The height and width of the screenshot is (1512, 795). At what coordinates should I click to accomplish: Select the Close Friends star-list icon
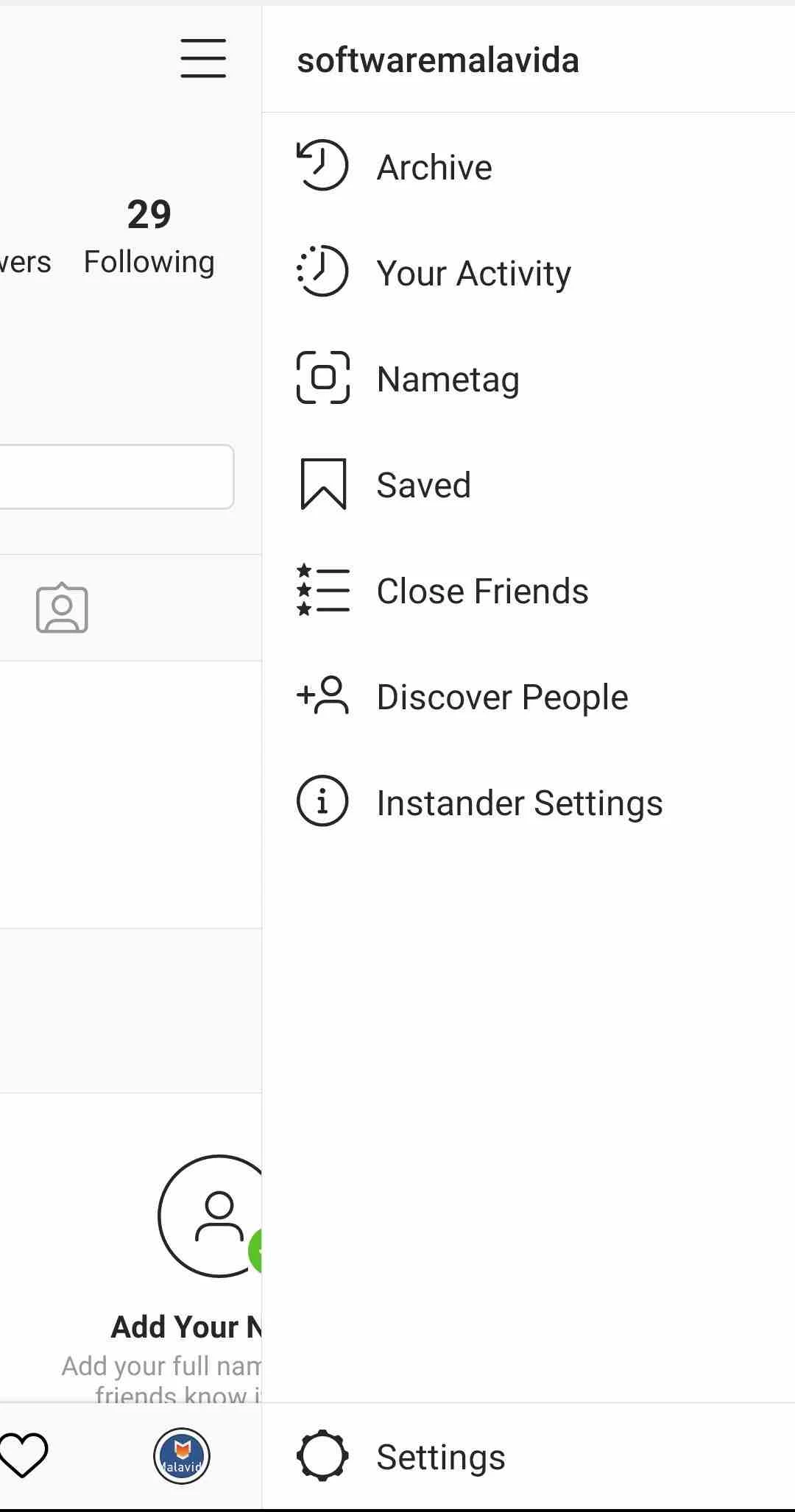(x=322, y=589)
